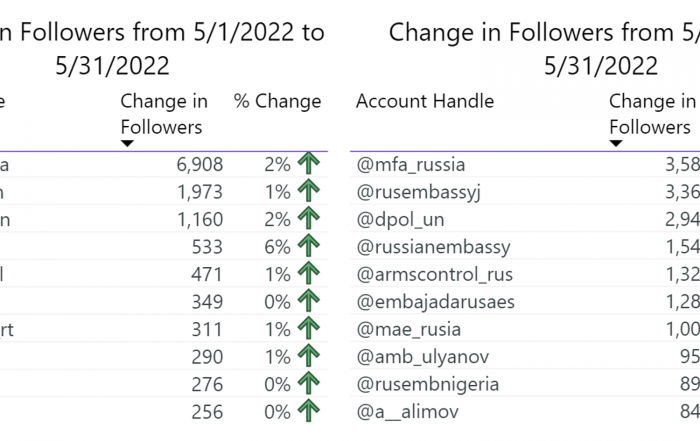Select the @a__alimov account row

[525, 412]
